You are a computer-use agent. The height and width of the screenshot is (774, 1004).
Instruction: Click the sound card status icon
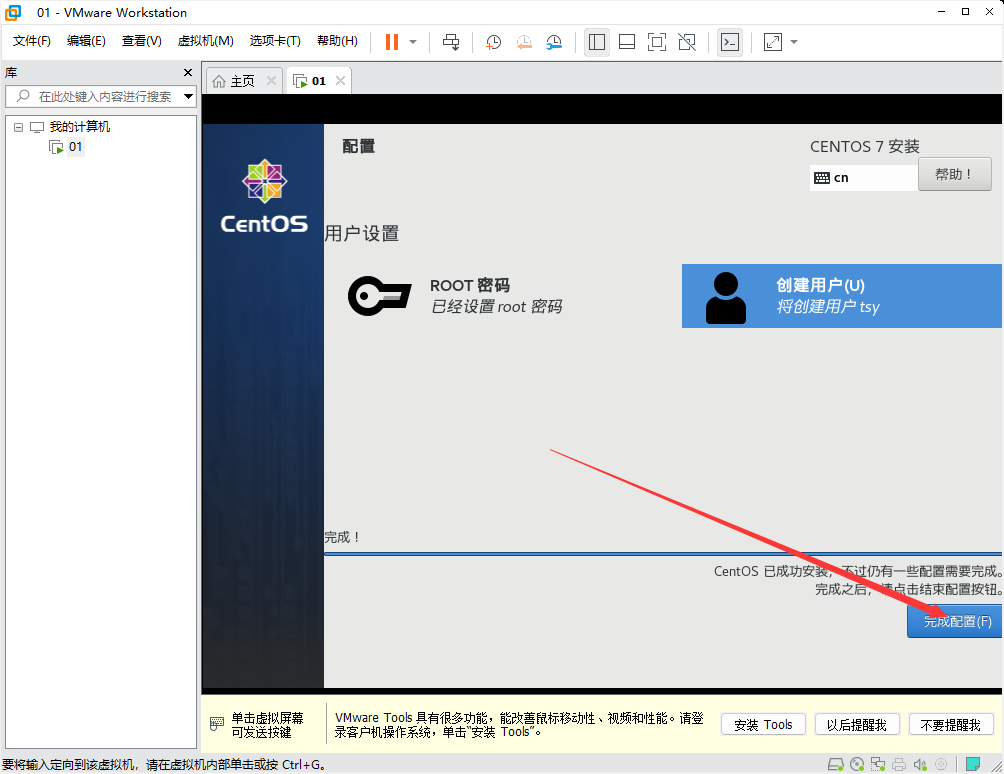[920, 764]
